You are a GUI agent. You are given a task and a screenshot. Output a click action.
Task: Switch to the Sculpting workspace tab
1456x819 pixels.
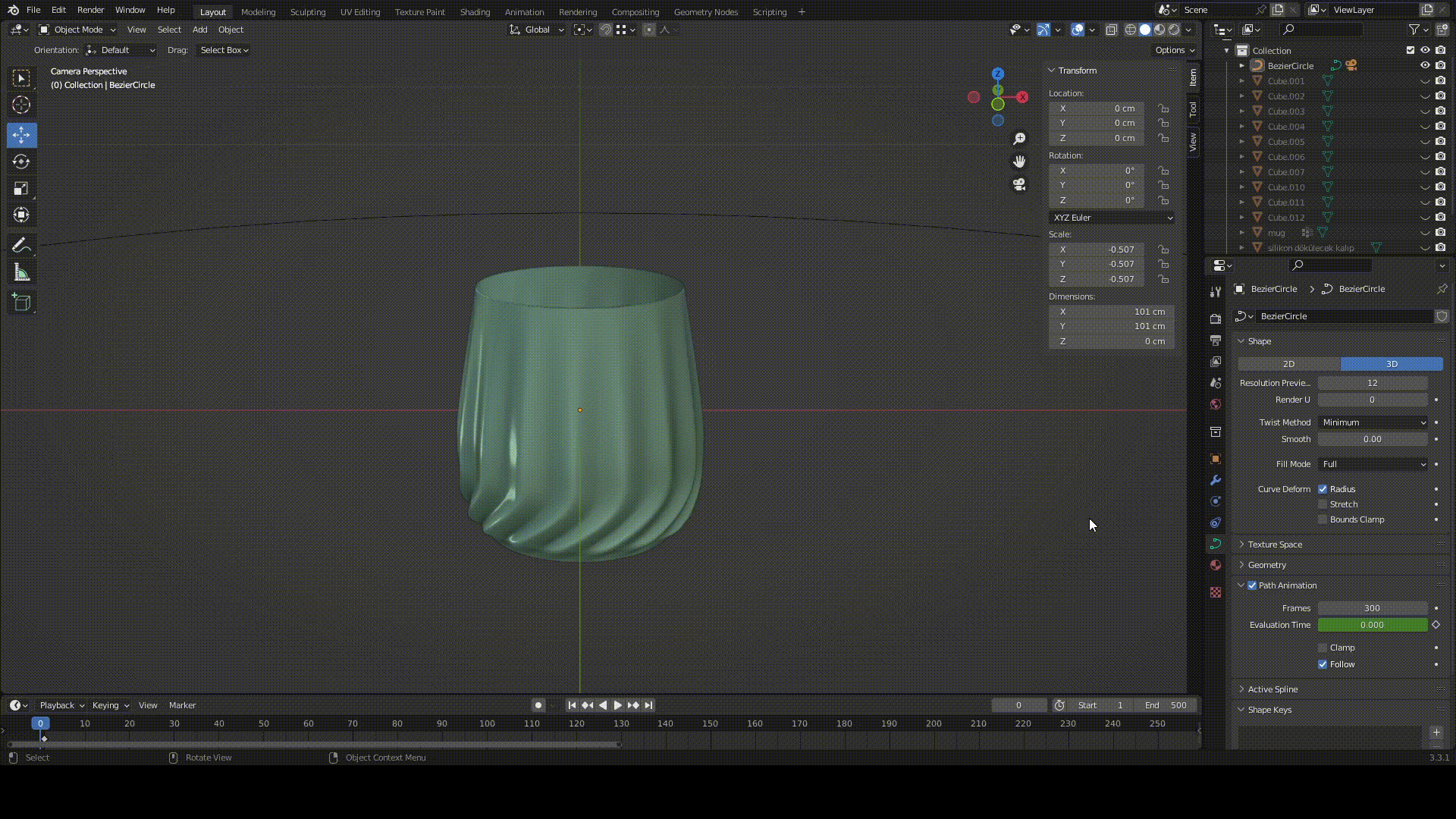[x=307, y=11]
